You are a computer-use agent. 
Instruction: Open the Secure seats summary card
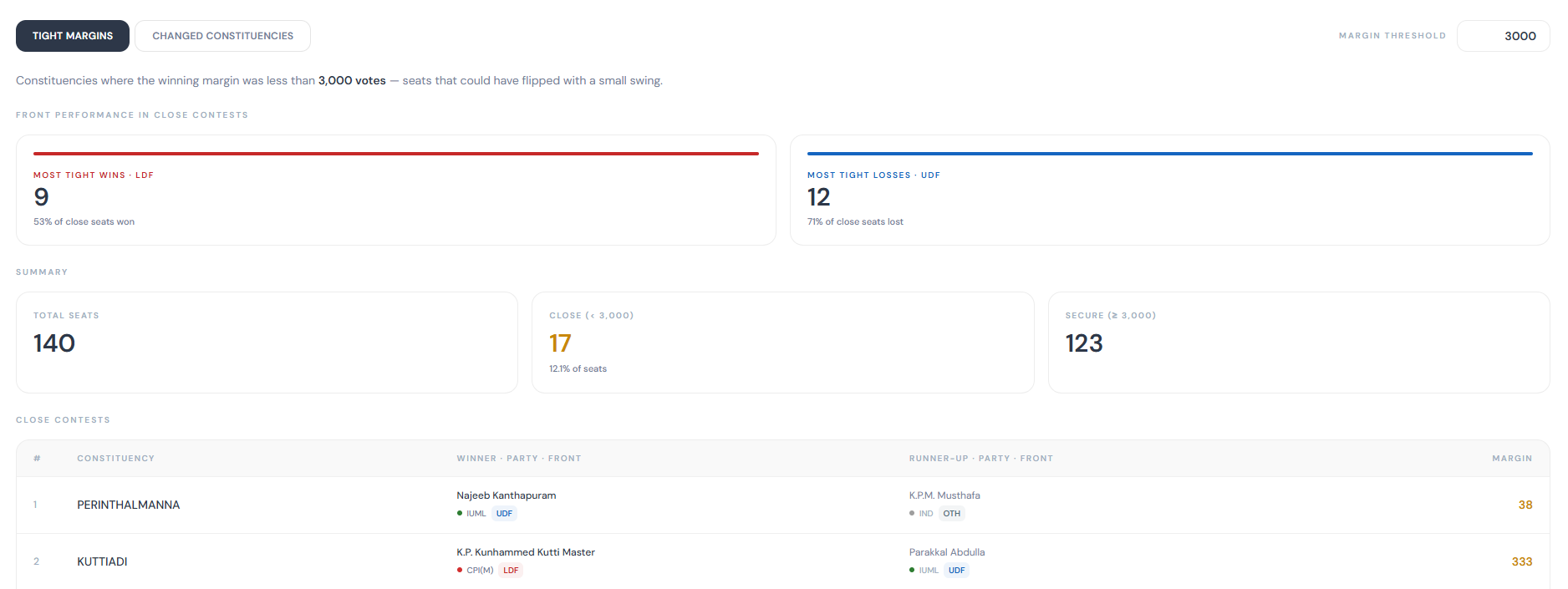[x=1298, y=343]
